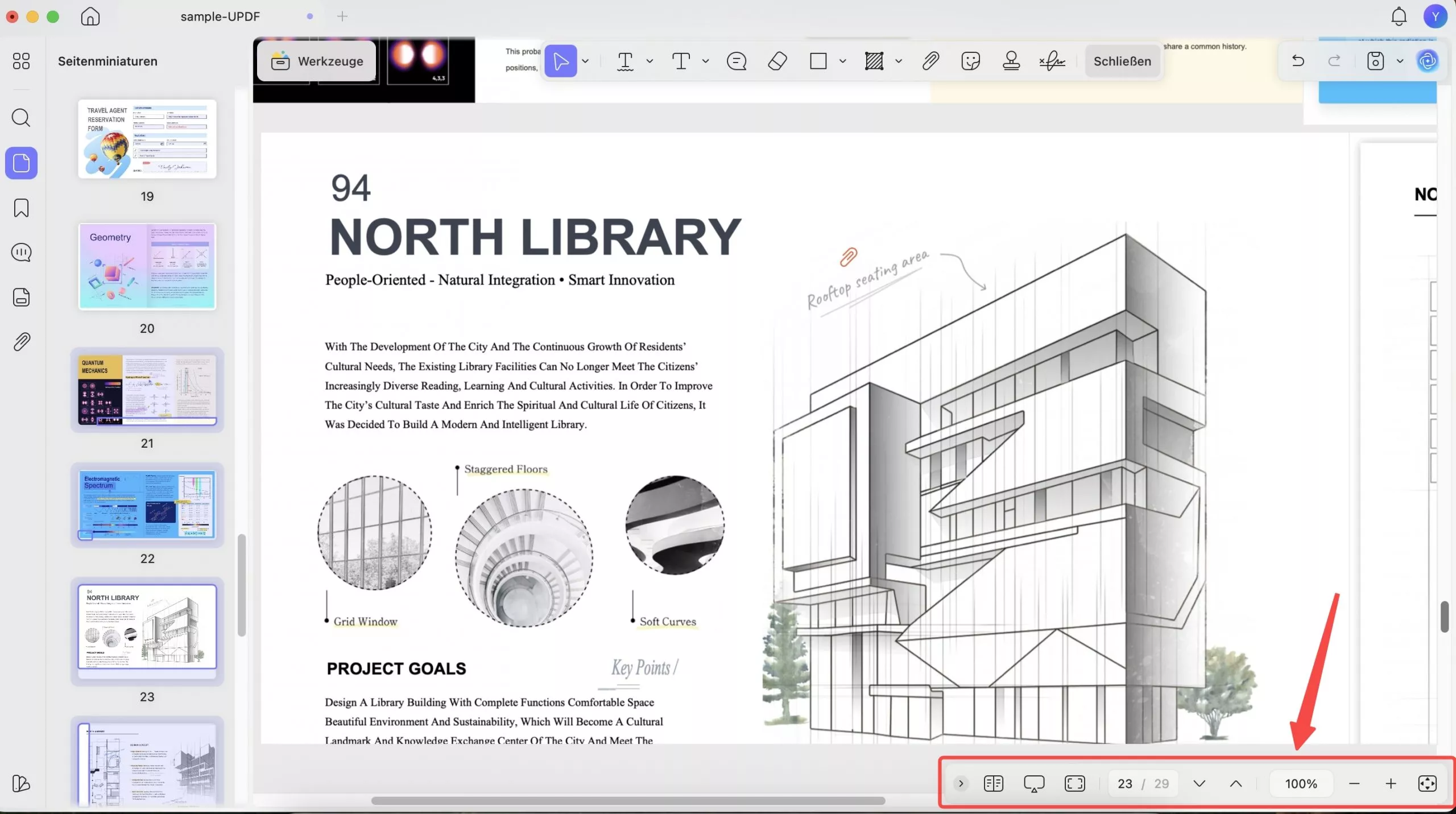The image size is (1456, 814).
Task: Expand the typewriter tool dropdown
Action: (x=705, y=61)
